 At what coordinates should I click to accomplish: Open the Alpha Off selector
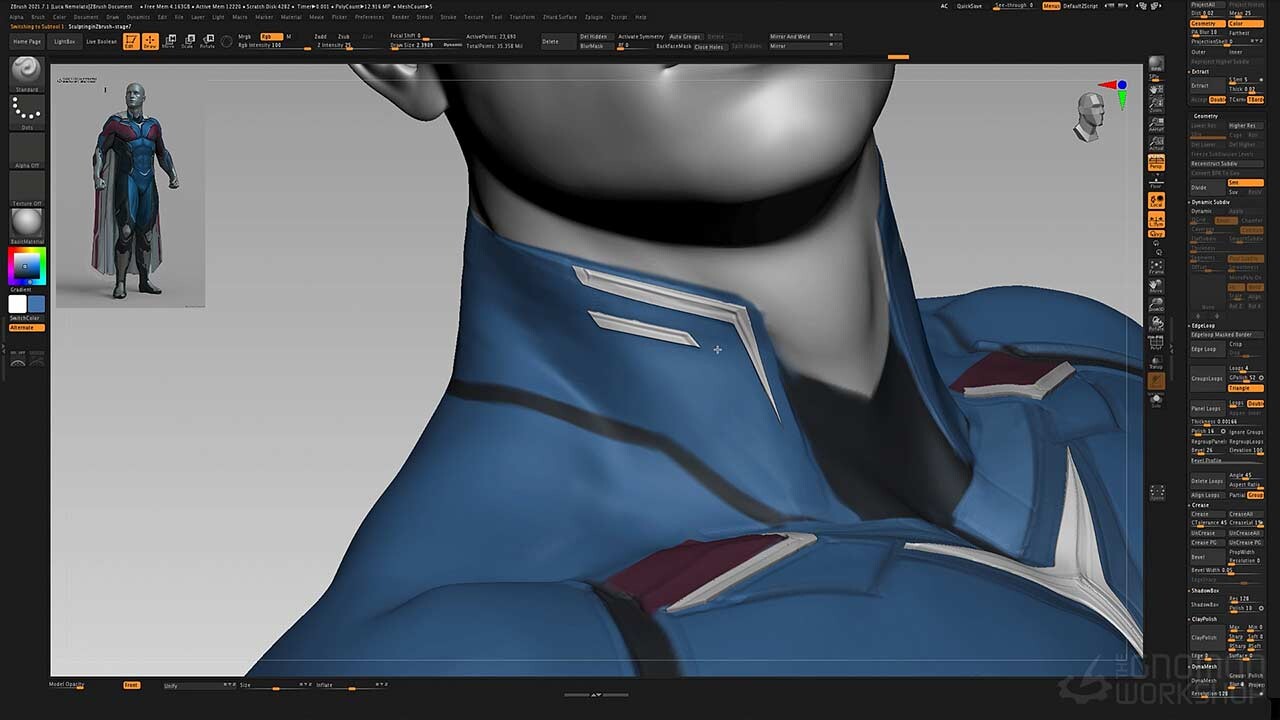click(27, 150)
